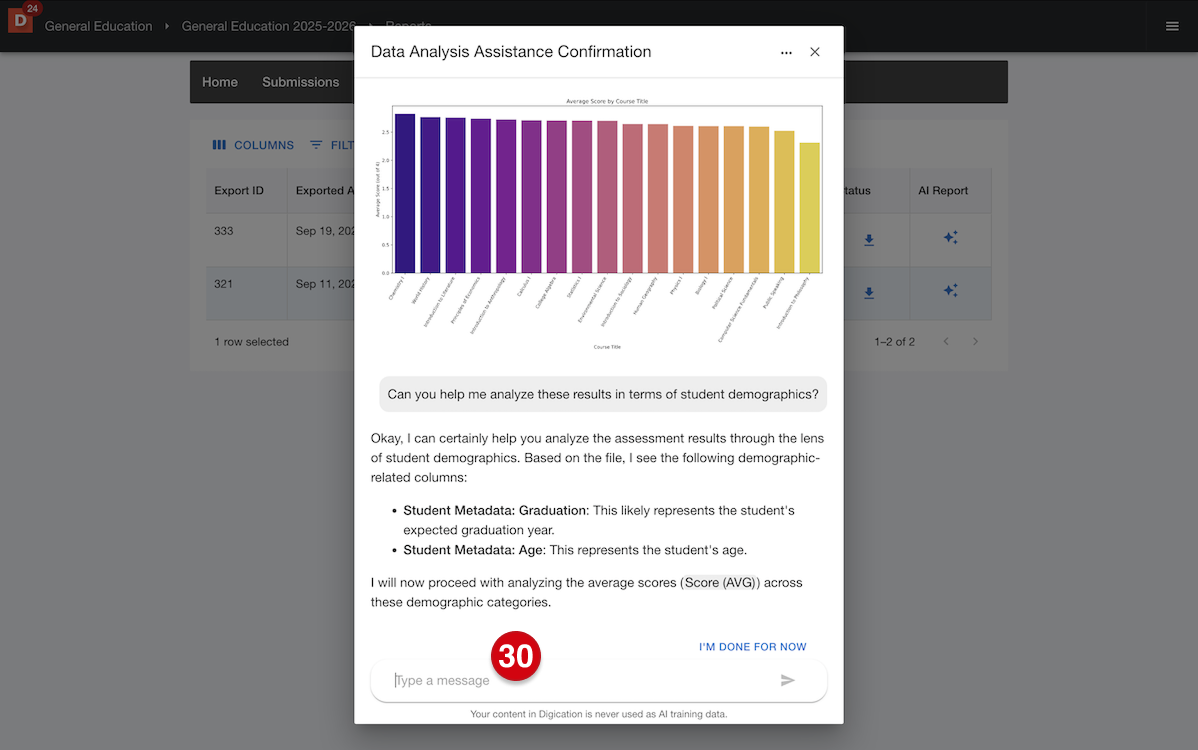
Task: Click I'M DONE FOR NOW
Action: click(x=753, y=647)
